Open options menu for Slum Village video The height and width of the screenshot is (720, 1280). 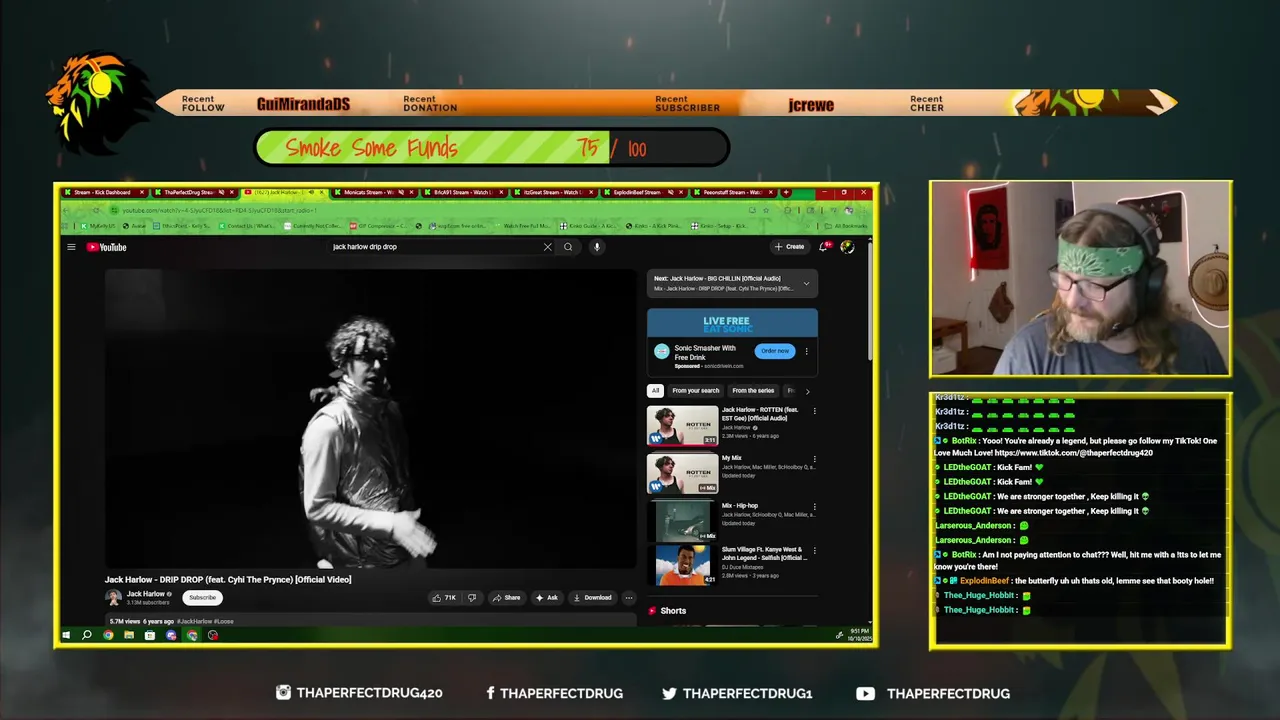pos(814,551)
